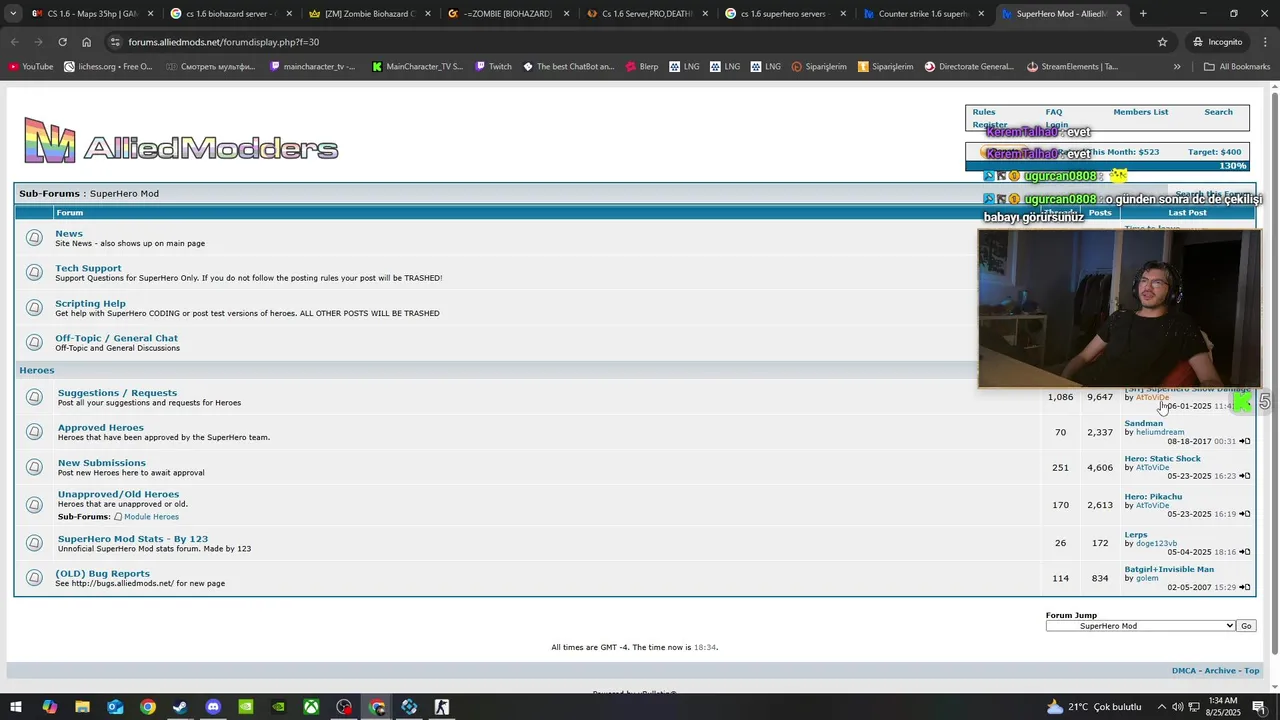Open Outlook from the taskbar

click(x=115, y=707)
